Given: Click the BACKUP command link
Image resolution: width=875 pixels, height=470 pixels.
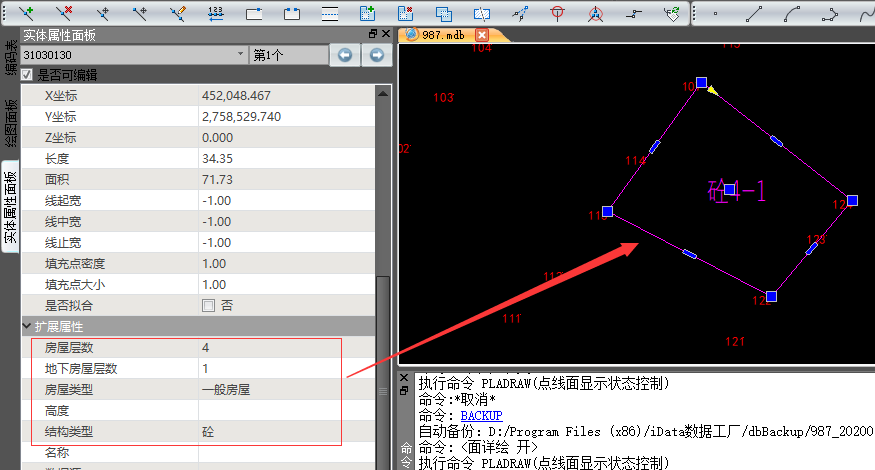Looking at the screenshot, I should coord(481,416).
